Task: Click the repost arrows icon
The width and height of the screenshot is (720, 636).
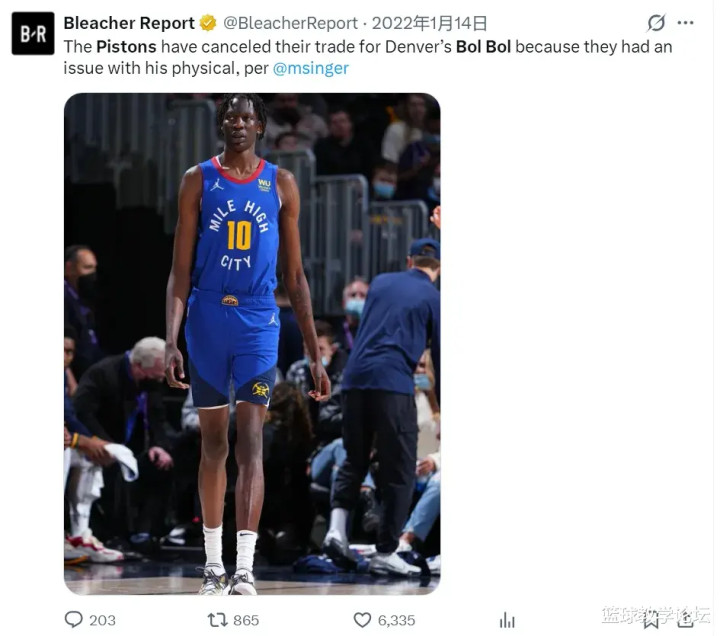Action: (218, 620)
